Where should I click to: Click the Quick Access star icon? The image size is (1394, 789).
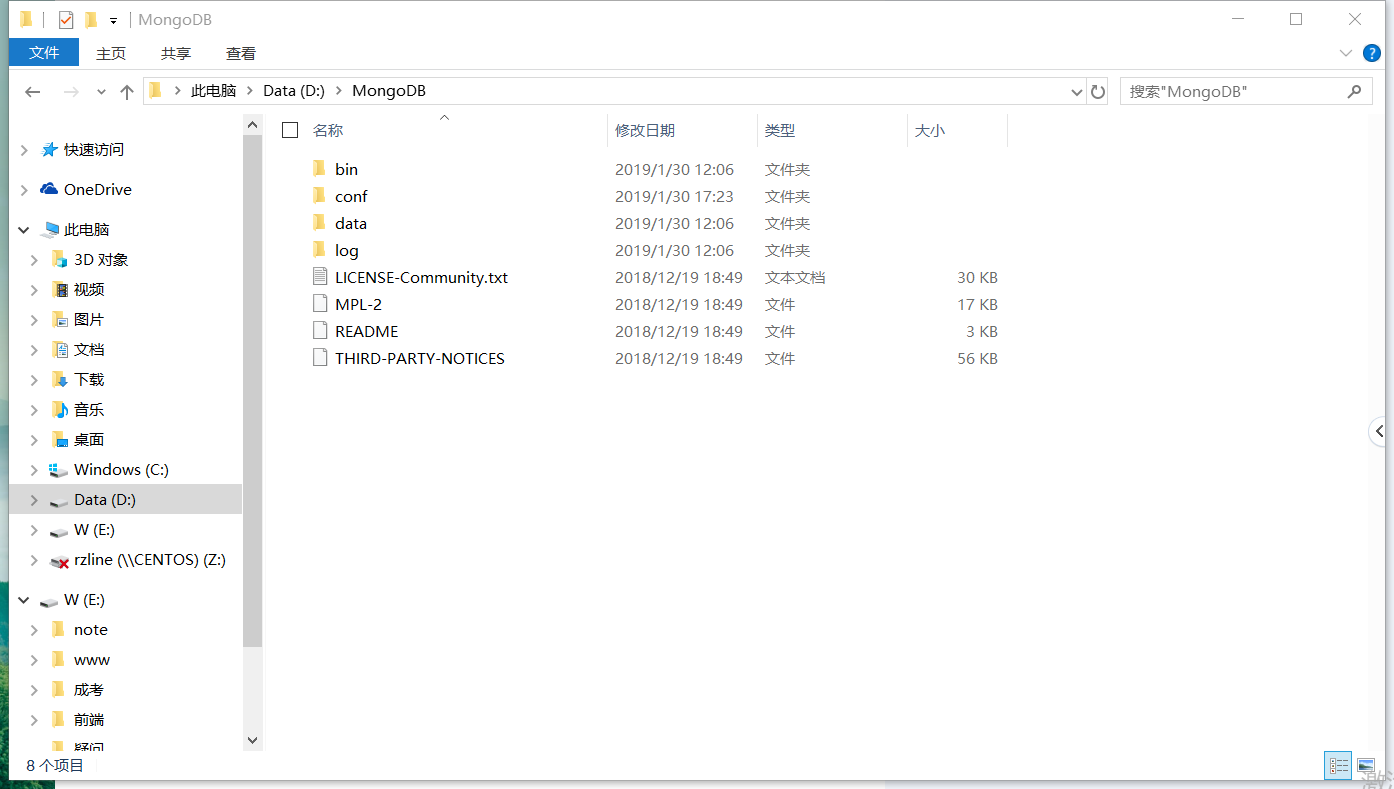point(49,149)
